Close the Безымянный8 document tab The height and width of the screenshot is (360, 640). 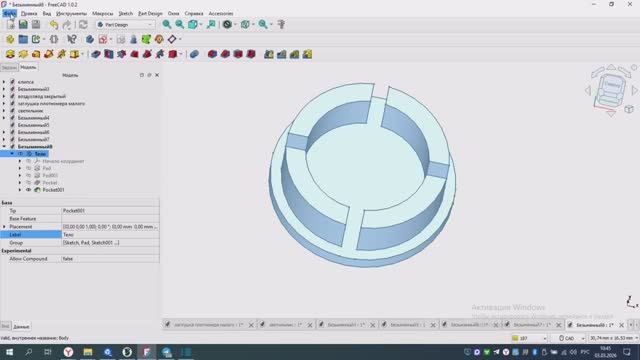(621, 325)
